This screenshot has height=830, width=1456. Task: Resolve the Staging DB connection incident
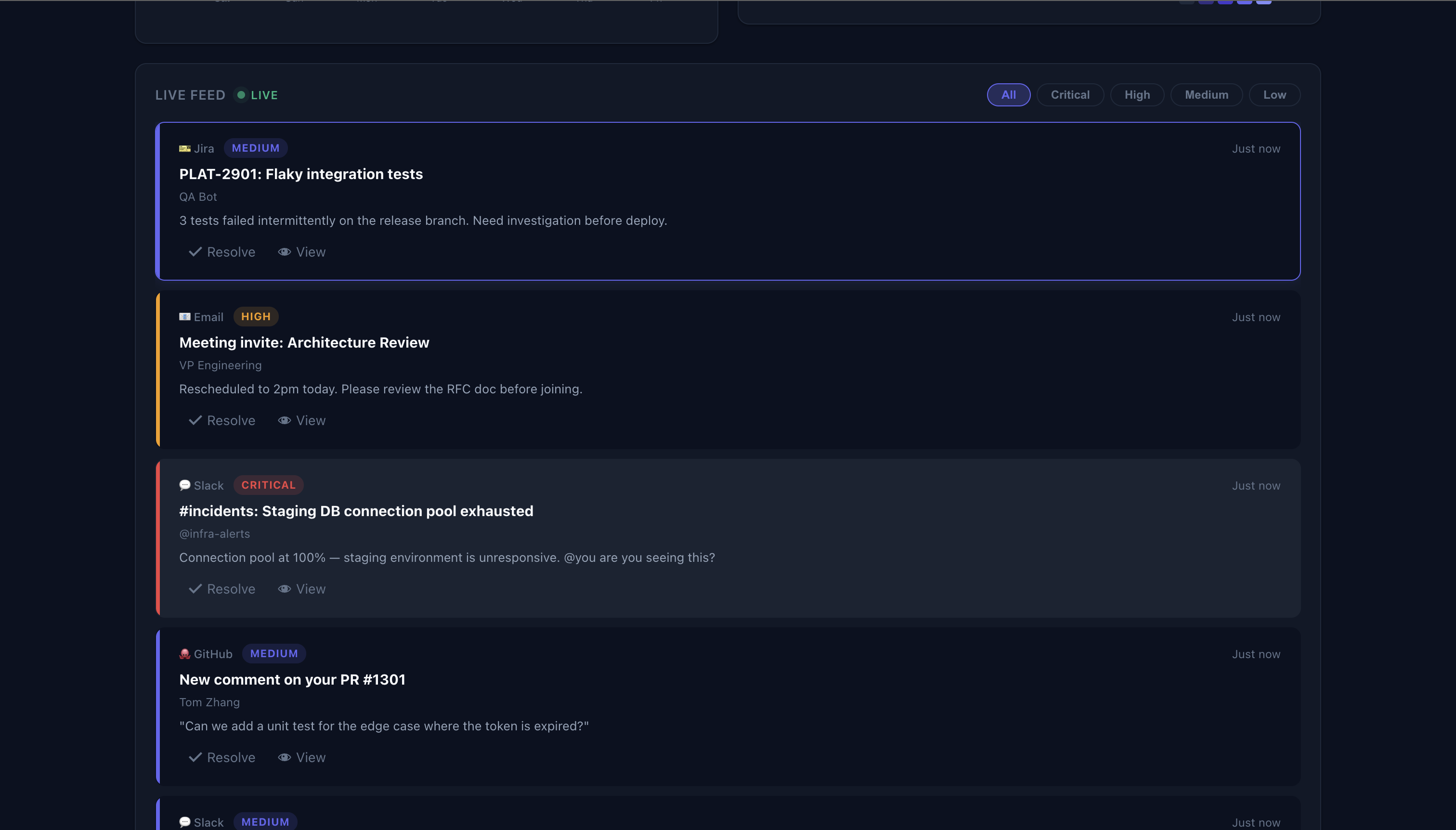(222, 589)
